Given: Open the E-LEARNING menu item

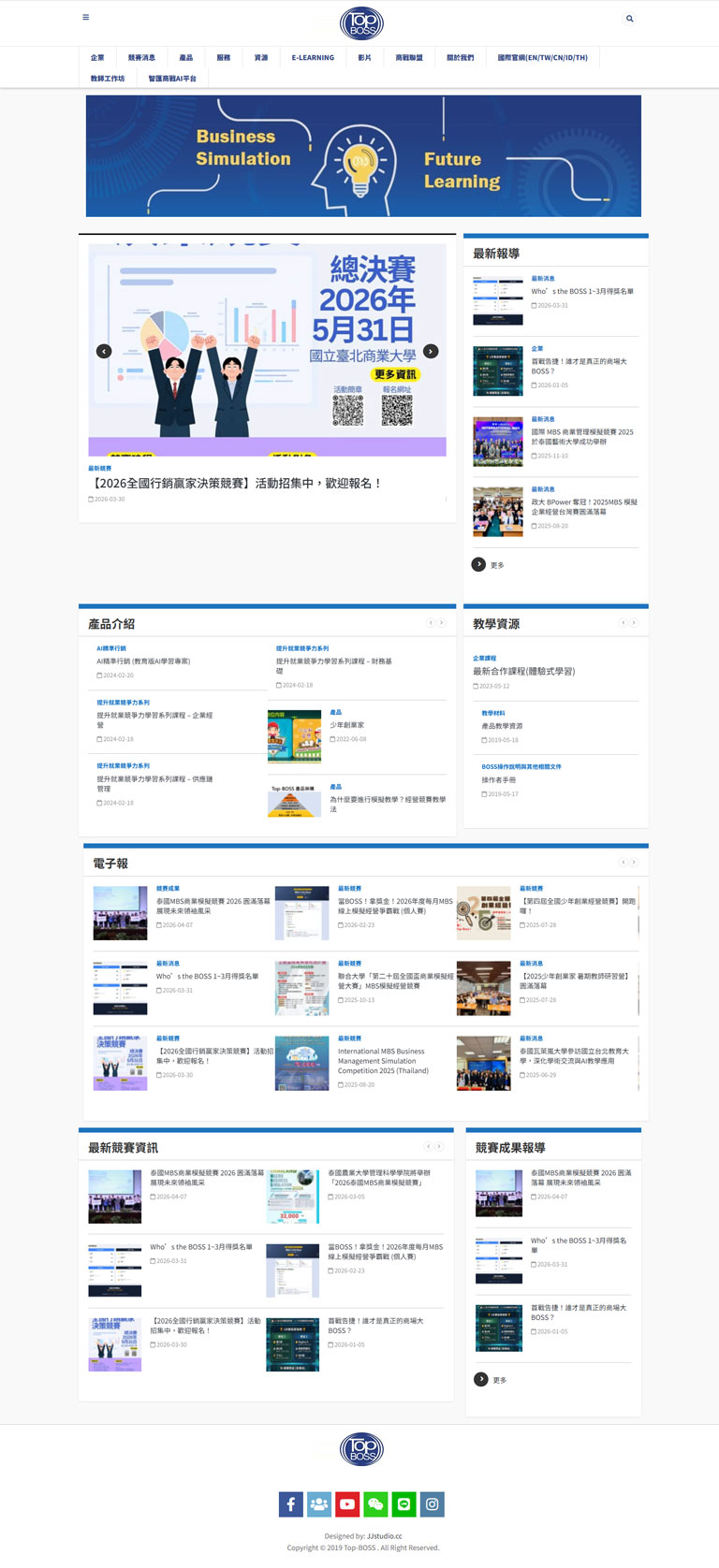Looking at the screenshot, I should tap(313, 58).
